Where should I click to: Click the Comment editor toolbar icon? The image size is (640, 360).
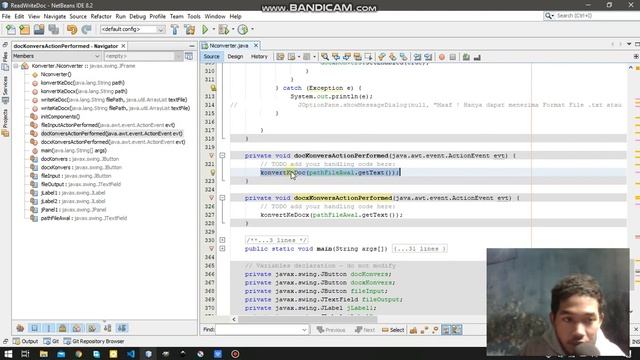466,57
